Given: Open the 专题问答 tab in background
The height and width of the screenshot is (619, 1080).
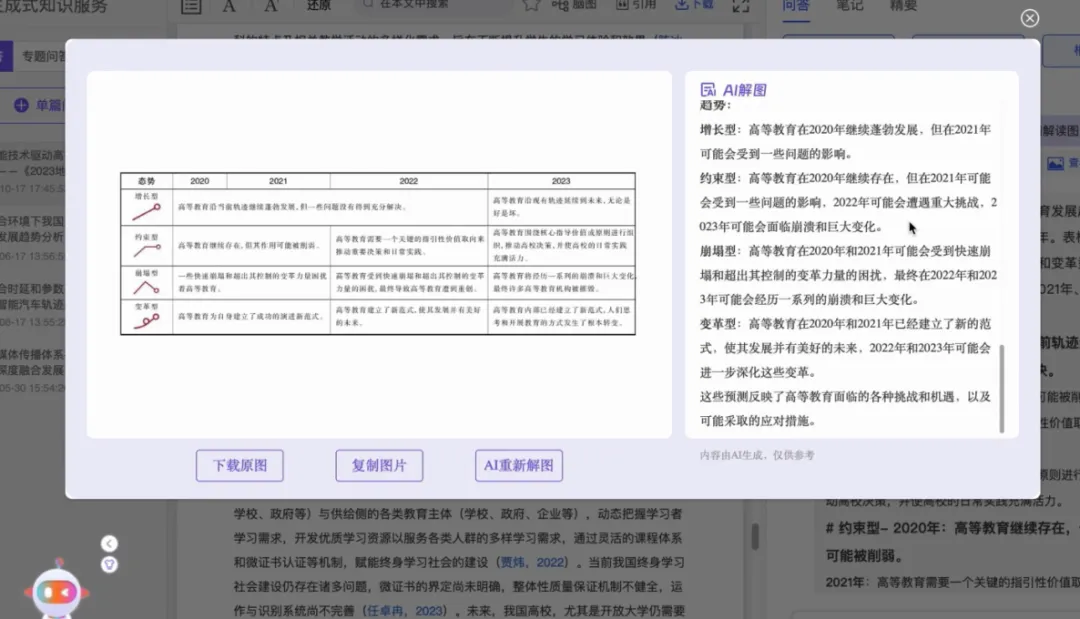Looking at the screenshot, I should [43, 56].
